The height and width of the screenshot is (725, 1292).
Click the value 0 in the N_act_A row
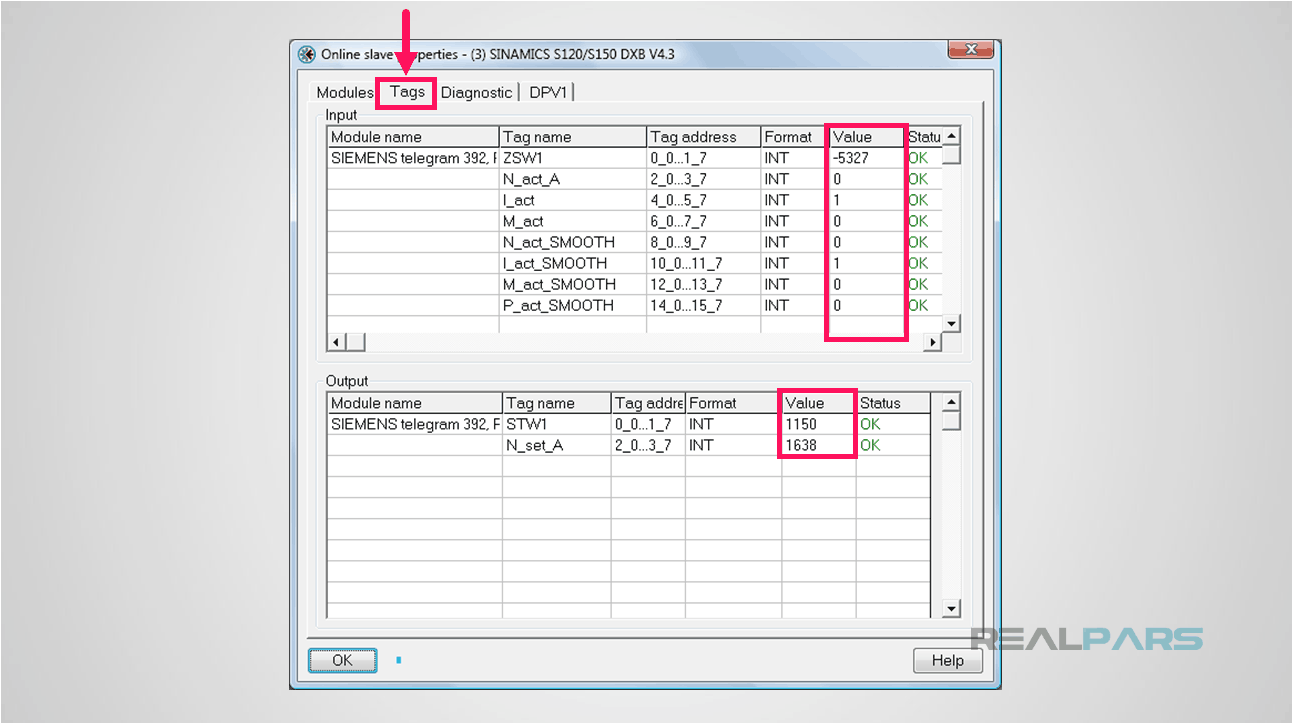pyautogui.click(x=837, y=179)
